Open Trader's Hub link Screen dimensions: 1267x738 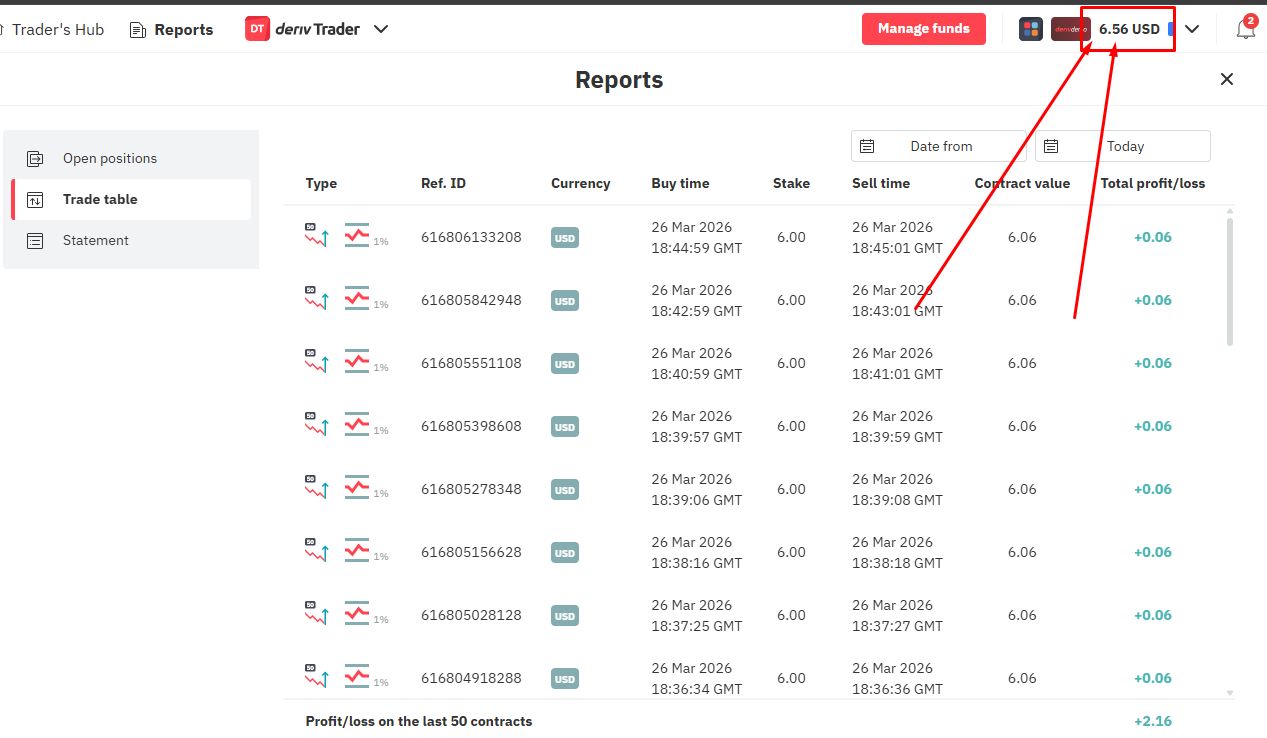pyautogui.click(x=57, y=29)
